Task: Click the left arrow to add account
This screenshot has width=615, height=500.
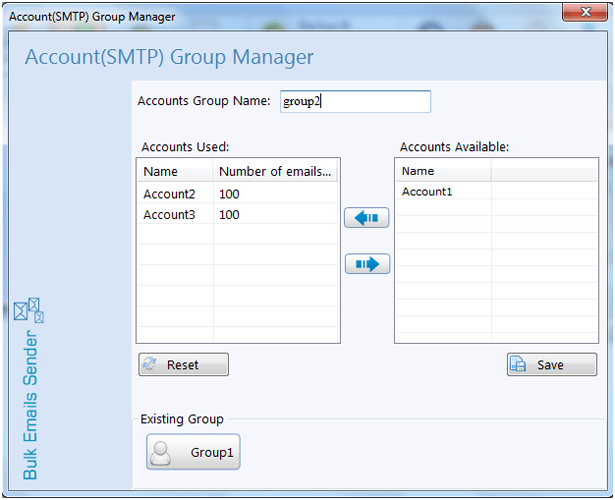Action: (366, 218)
